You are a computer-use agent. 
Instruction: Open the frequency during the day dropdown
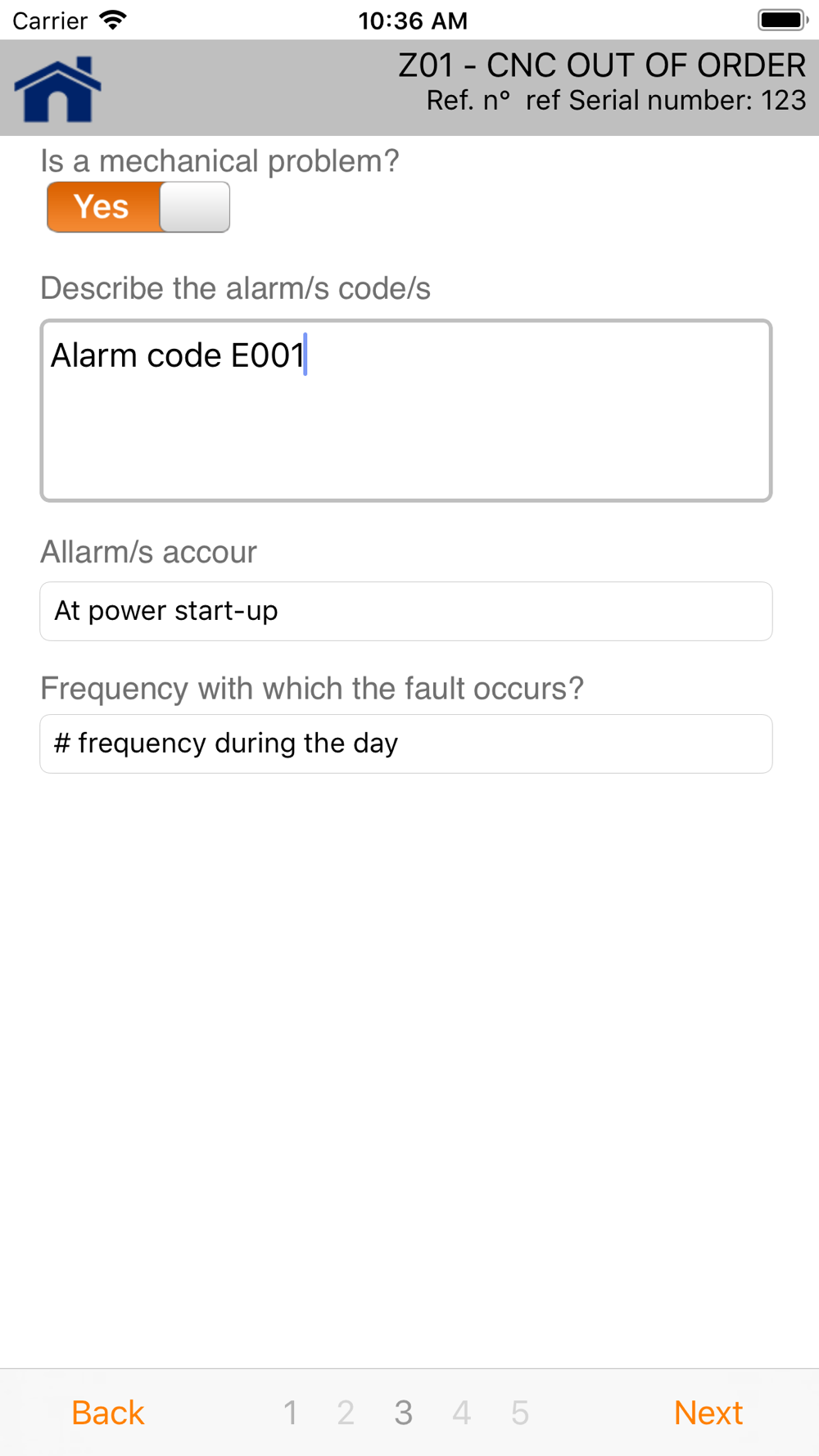coord(406,744)
